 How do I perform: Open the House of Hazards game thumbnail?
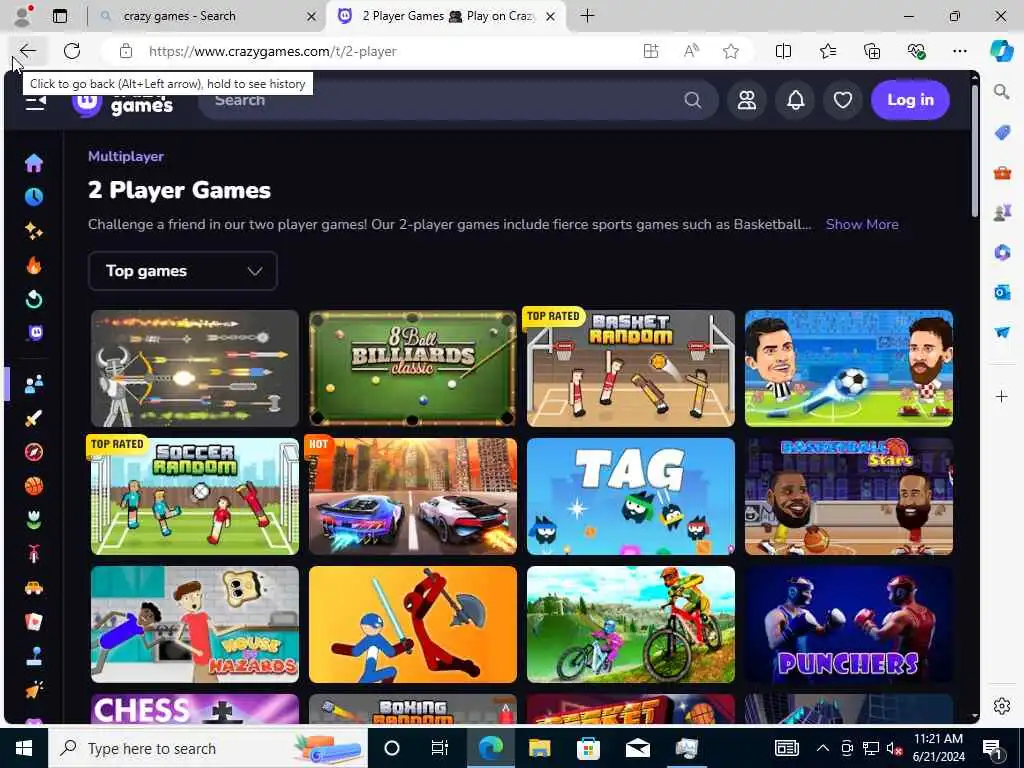pyautogui.click(x=195, y=624)
